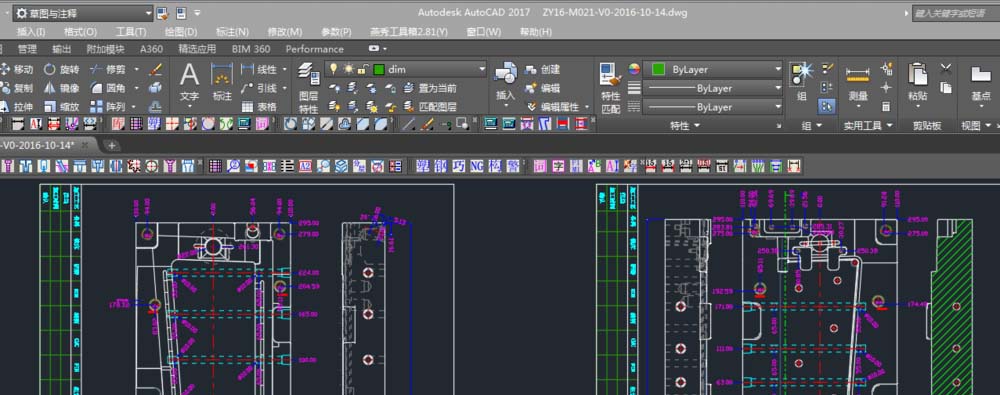Viewport: 1000px width, 395px height.
Task: Select the 引线 (Leader) tool
Action: (259, 88)
